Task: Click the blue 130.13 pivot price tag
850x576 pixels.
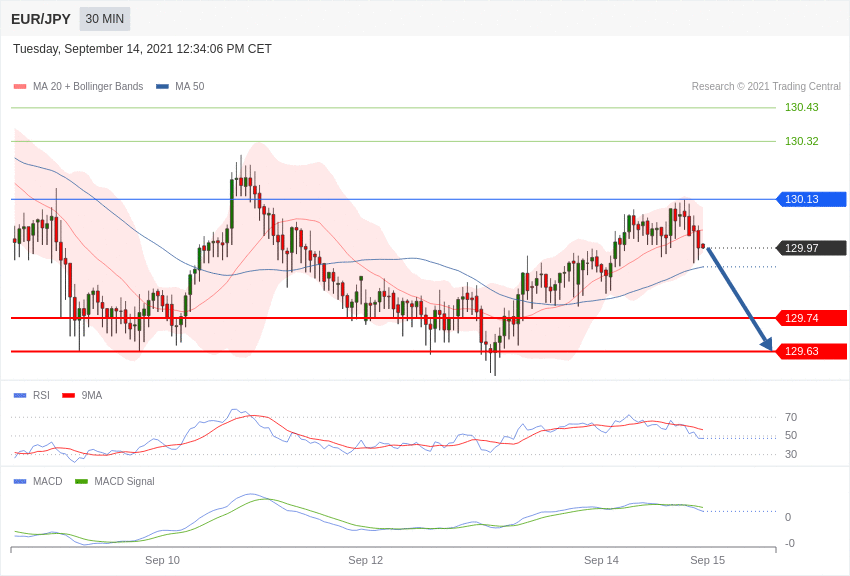Action: [x=812, y=199]
